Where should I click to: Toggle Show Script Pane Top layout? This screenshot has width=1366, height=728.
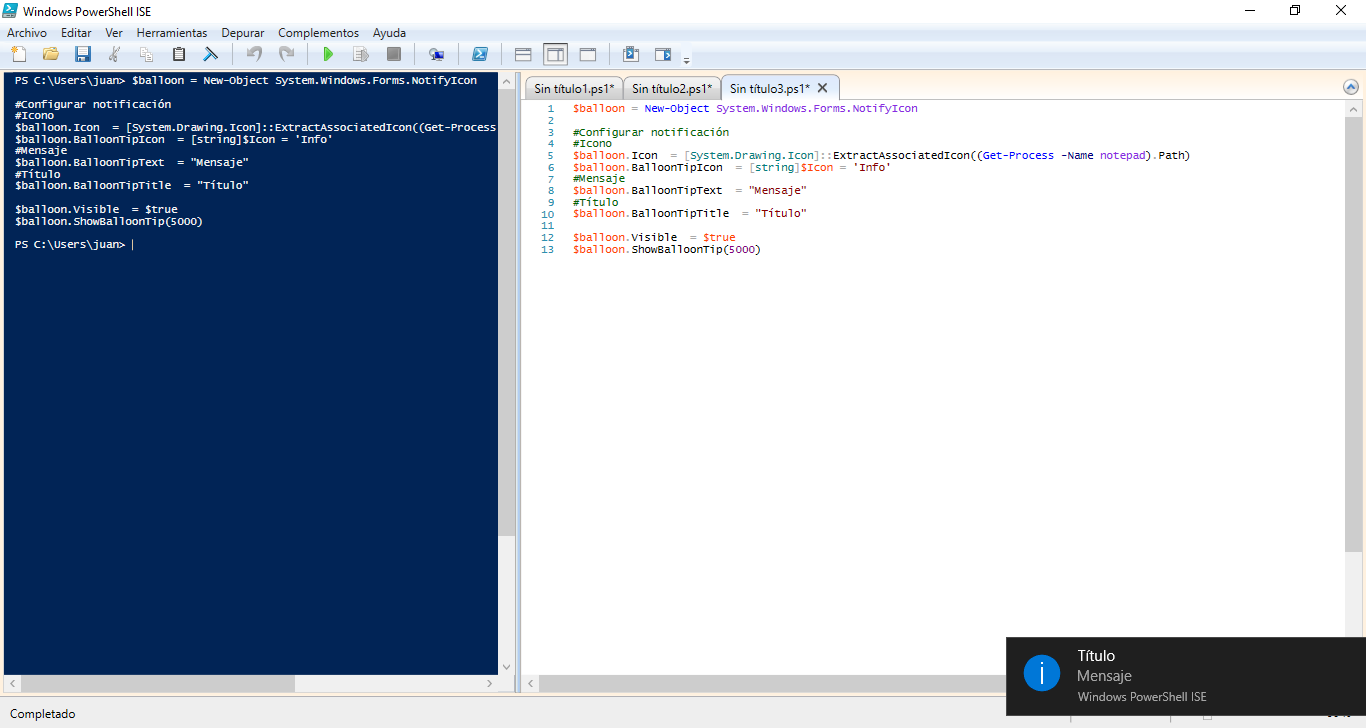coord(521,54)
